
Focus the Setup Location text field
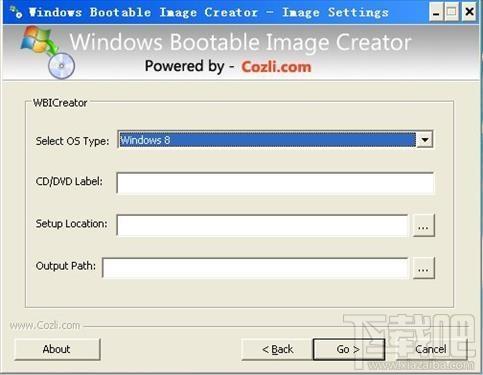(x=262, y=225)
